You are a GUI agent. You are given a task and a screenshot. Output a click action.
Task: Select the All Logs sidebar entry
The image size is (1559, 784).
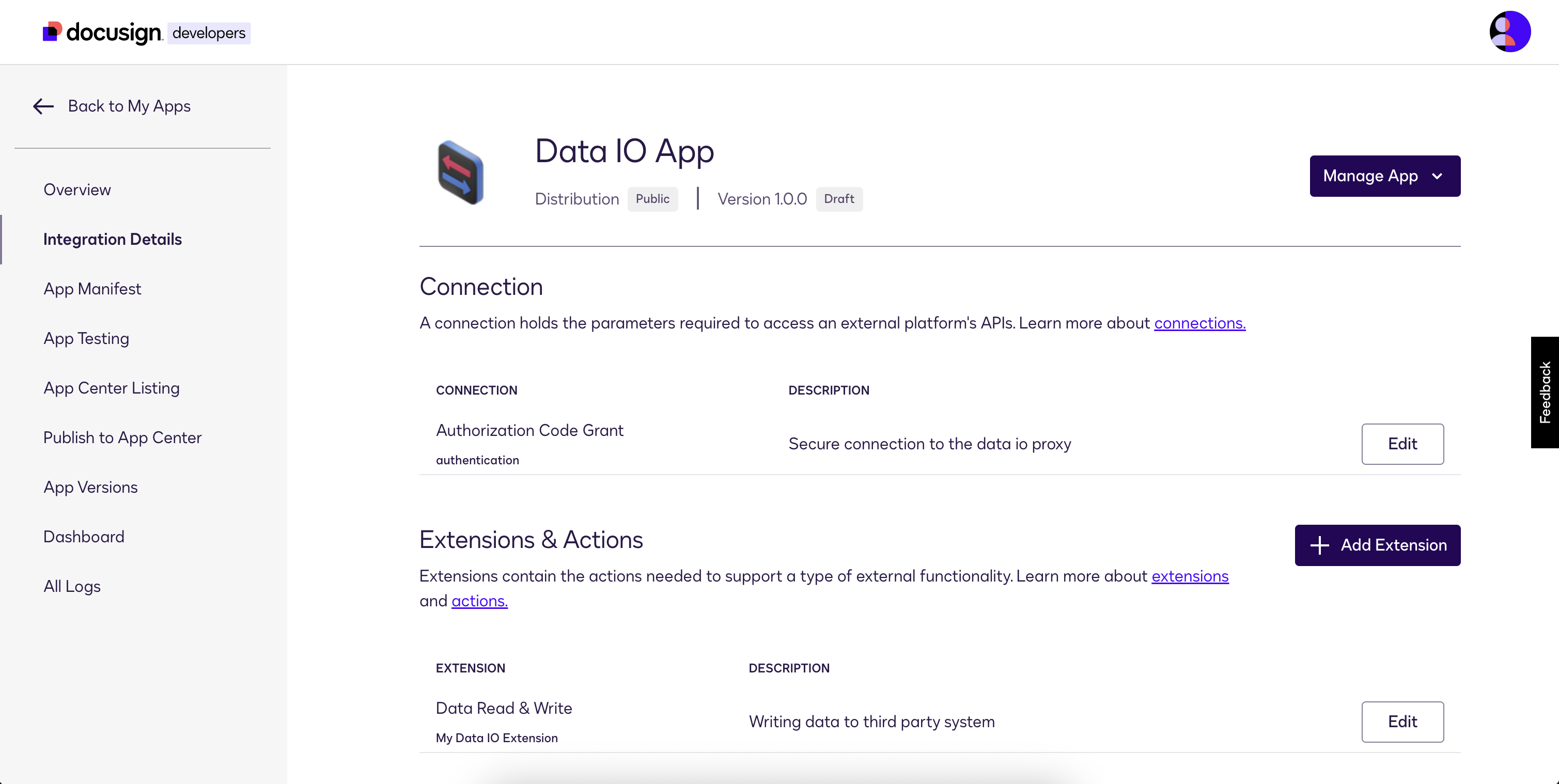point(72,586)
